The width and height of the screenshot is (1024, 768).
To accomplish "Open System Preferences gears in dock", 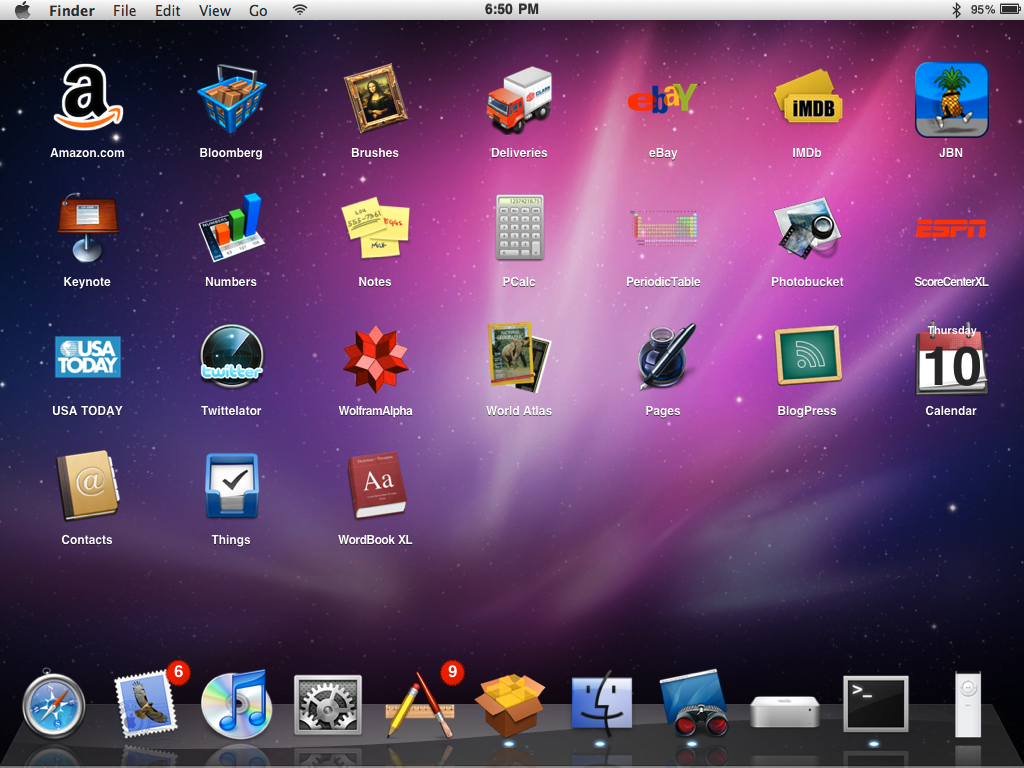I will pyautogui.click(x=328, y=705).
